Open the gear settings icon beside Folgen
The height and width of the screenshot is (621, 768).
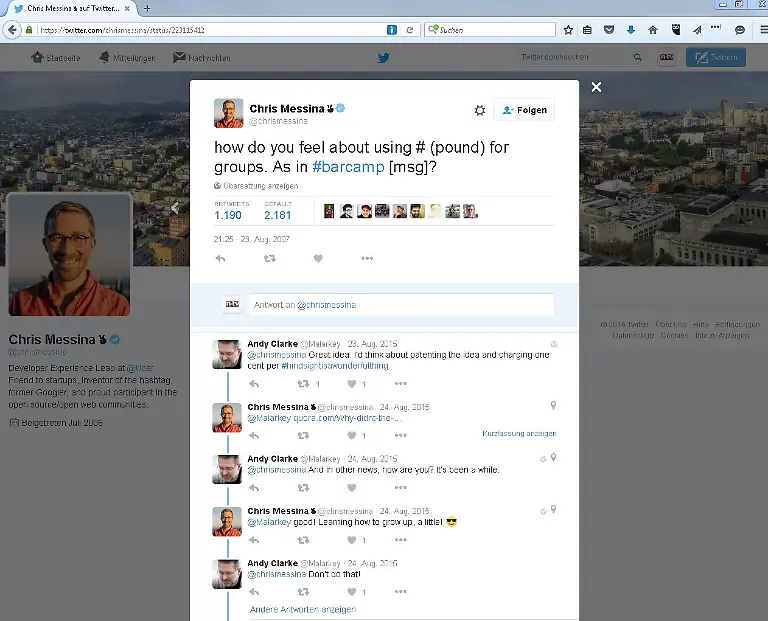[479, 110]
